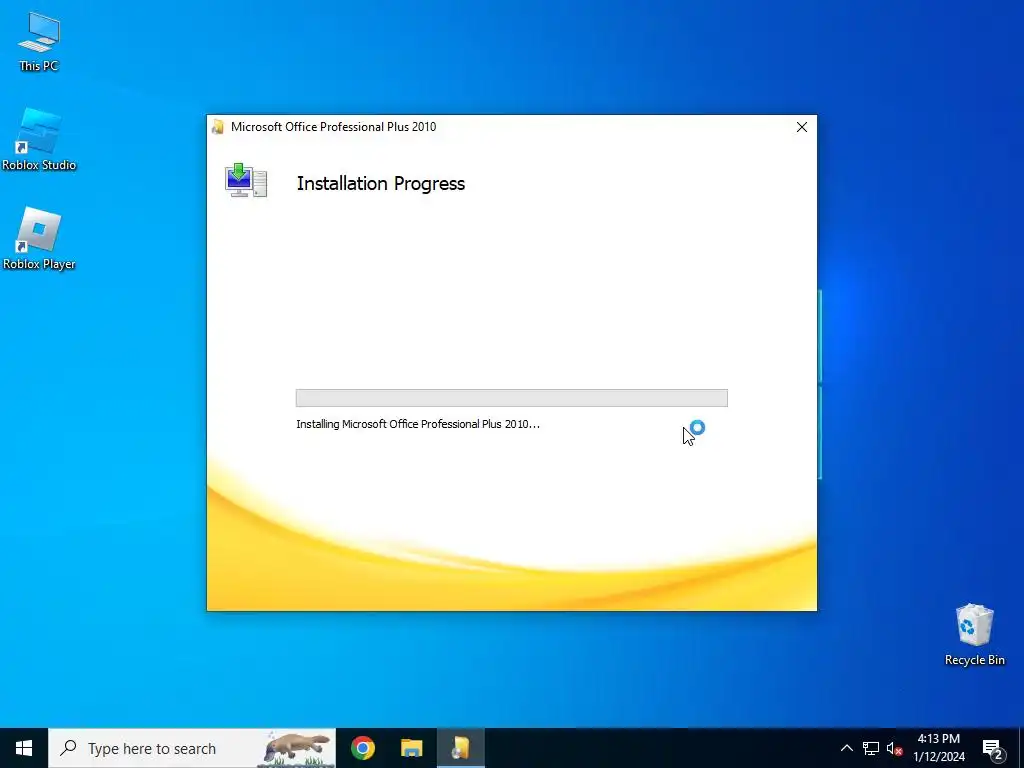Click the Windows Start button
The height and width of the screenshot is (768, 1024).
click(x=24, y=748)
